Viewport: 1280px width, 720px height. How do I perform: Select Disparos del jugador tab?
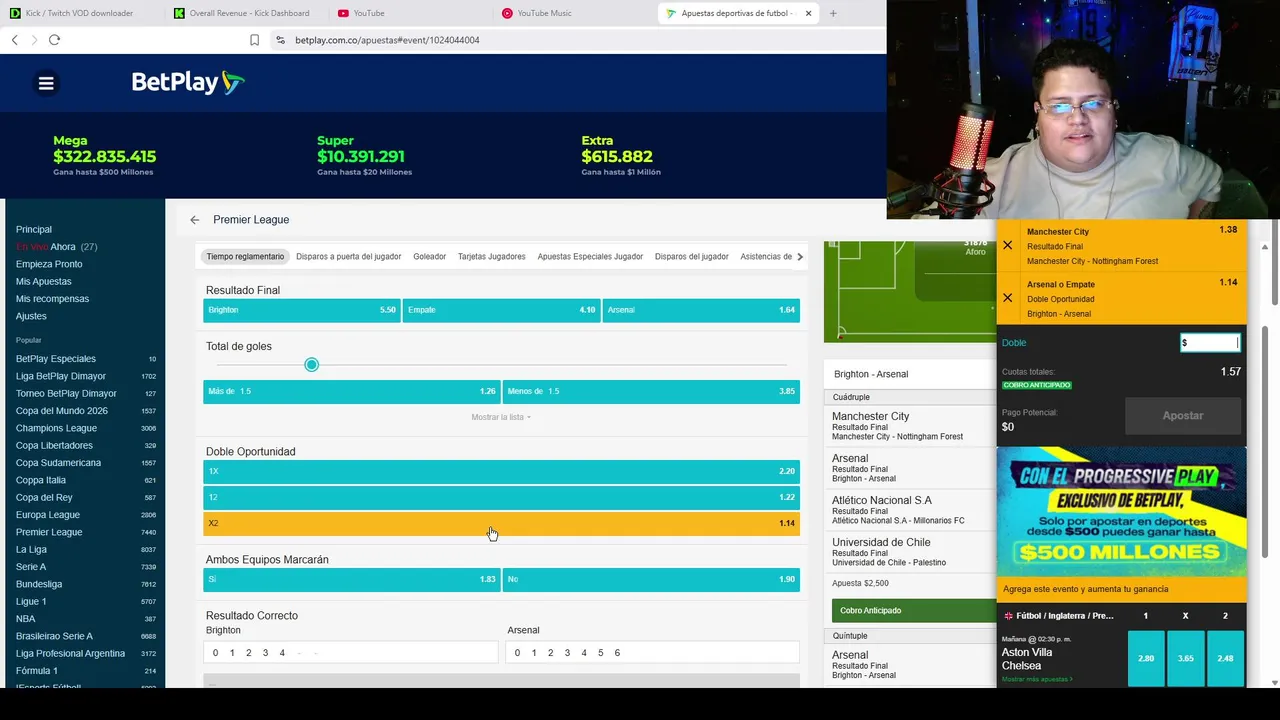[692, 257]
